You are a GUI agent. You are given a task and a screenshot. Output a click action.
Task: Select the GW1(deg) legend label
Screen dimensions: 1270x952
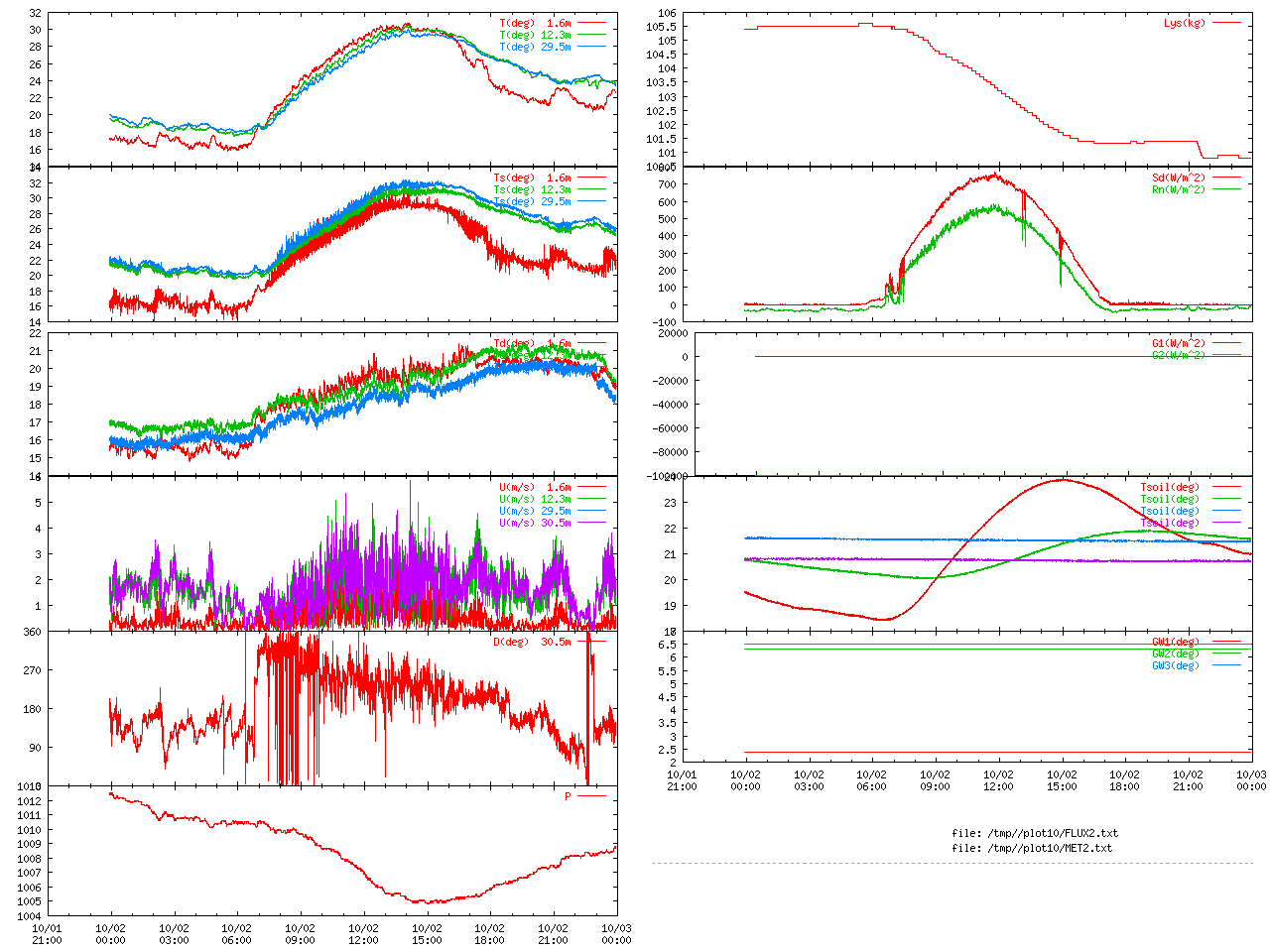click(x=1175, y=642)
